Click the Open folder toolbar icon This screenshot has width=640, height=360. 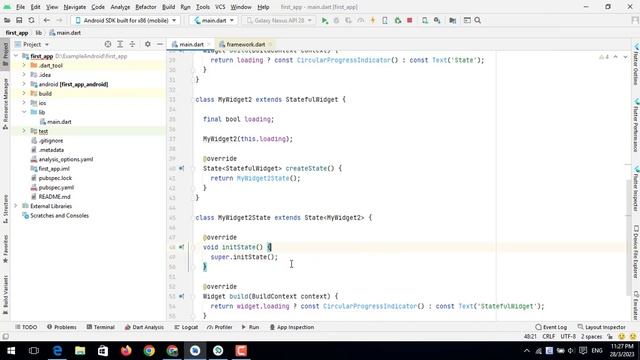pos(7,20)
